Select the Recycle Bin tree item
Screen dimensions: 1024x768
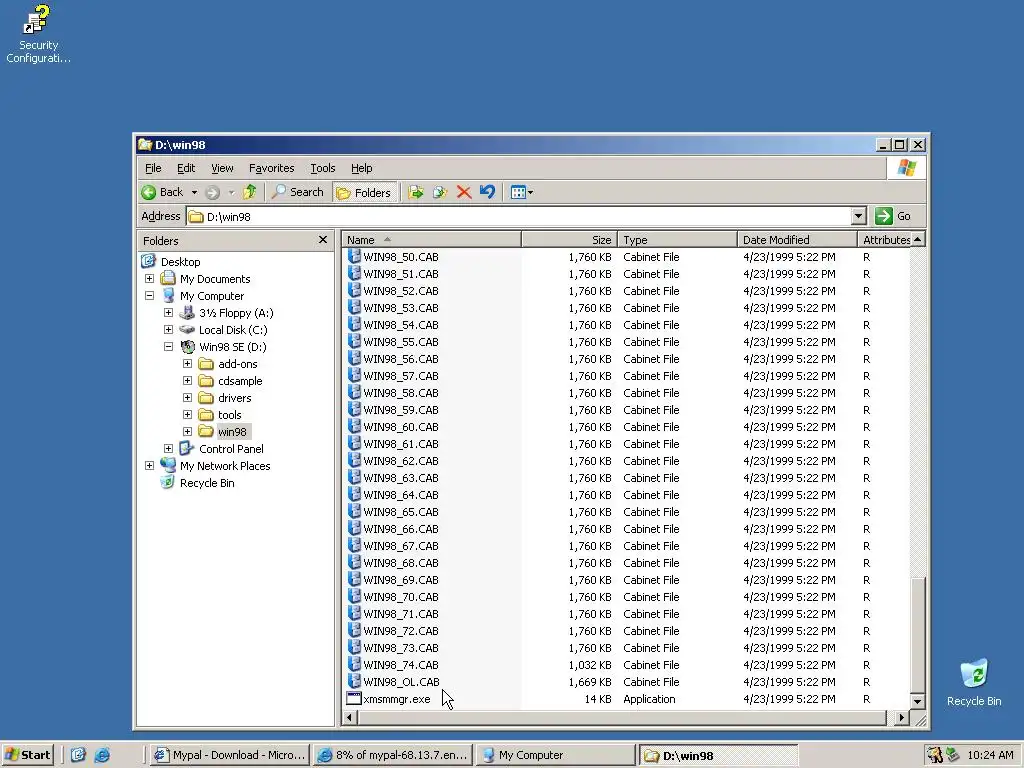point(207,483)
